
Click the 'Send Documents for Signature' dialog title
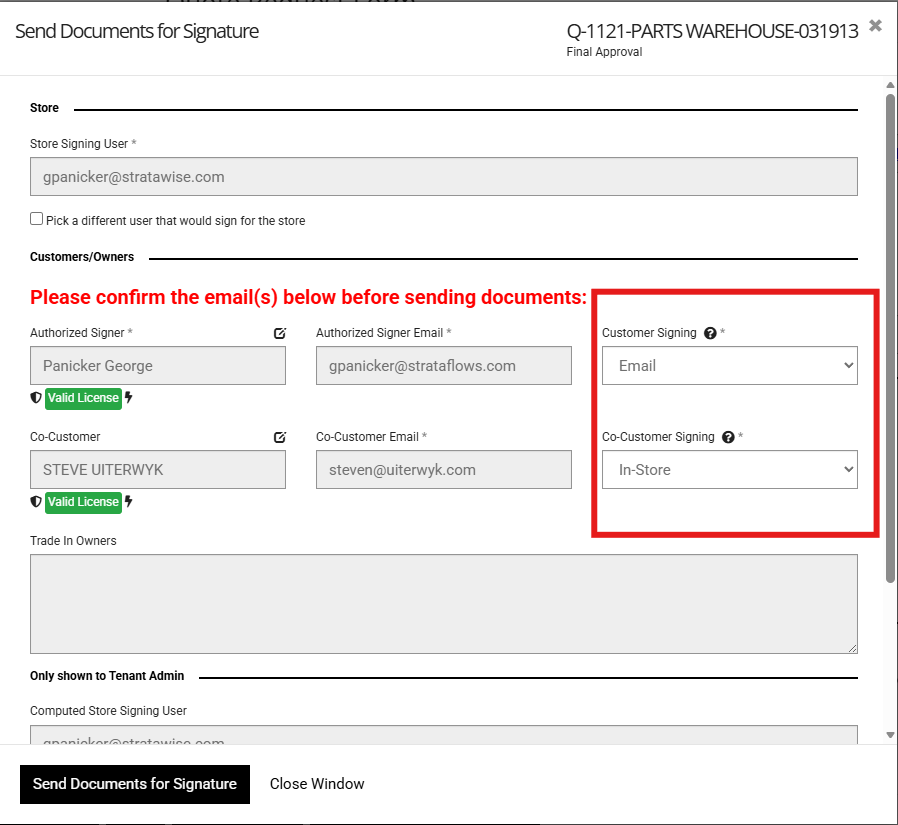137,31
